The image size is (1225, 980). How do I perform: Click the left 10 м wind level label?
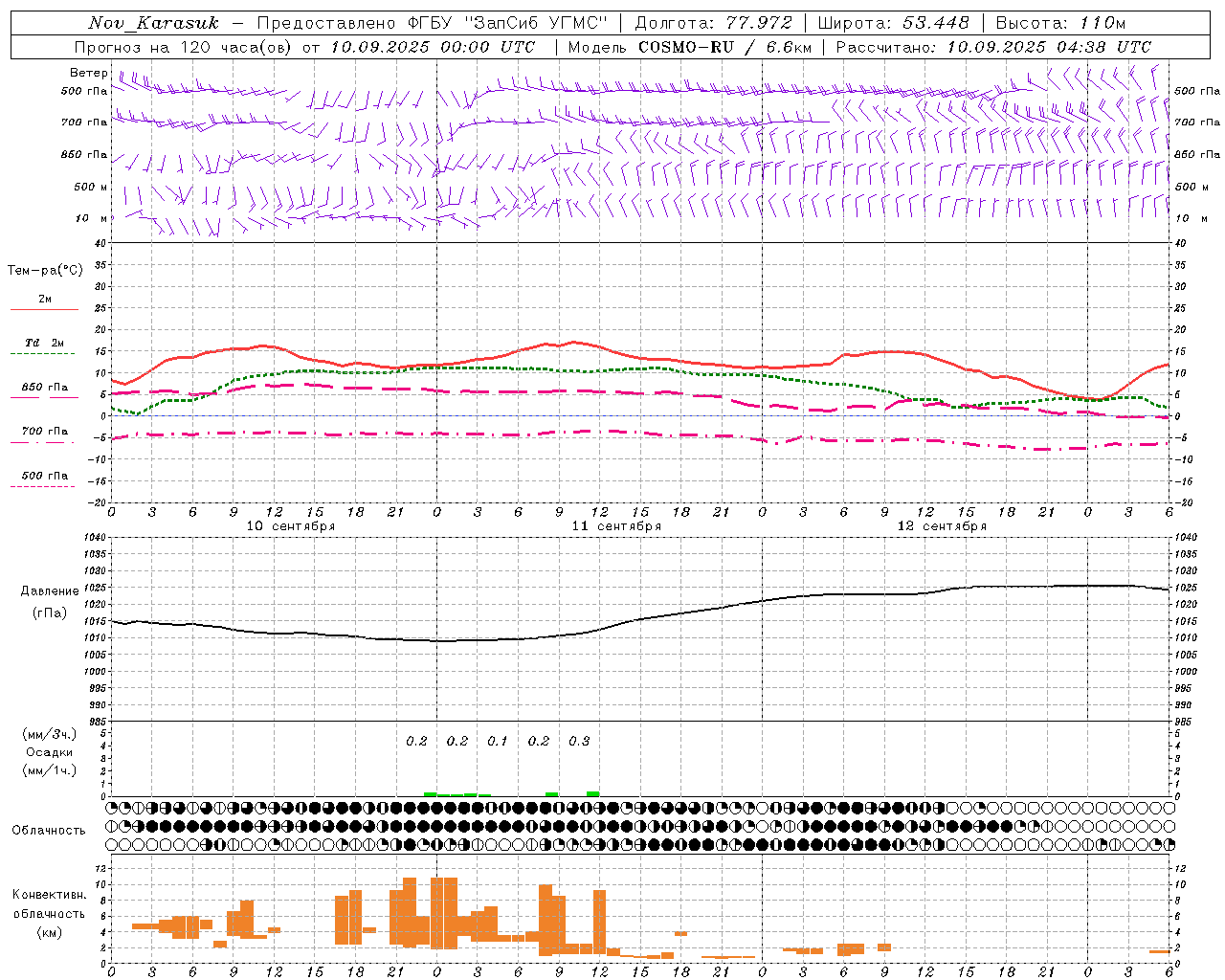point(92,218)
